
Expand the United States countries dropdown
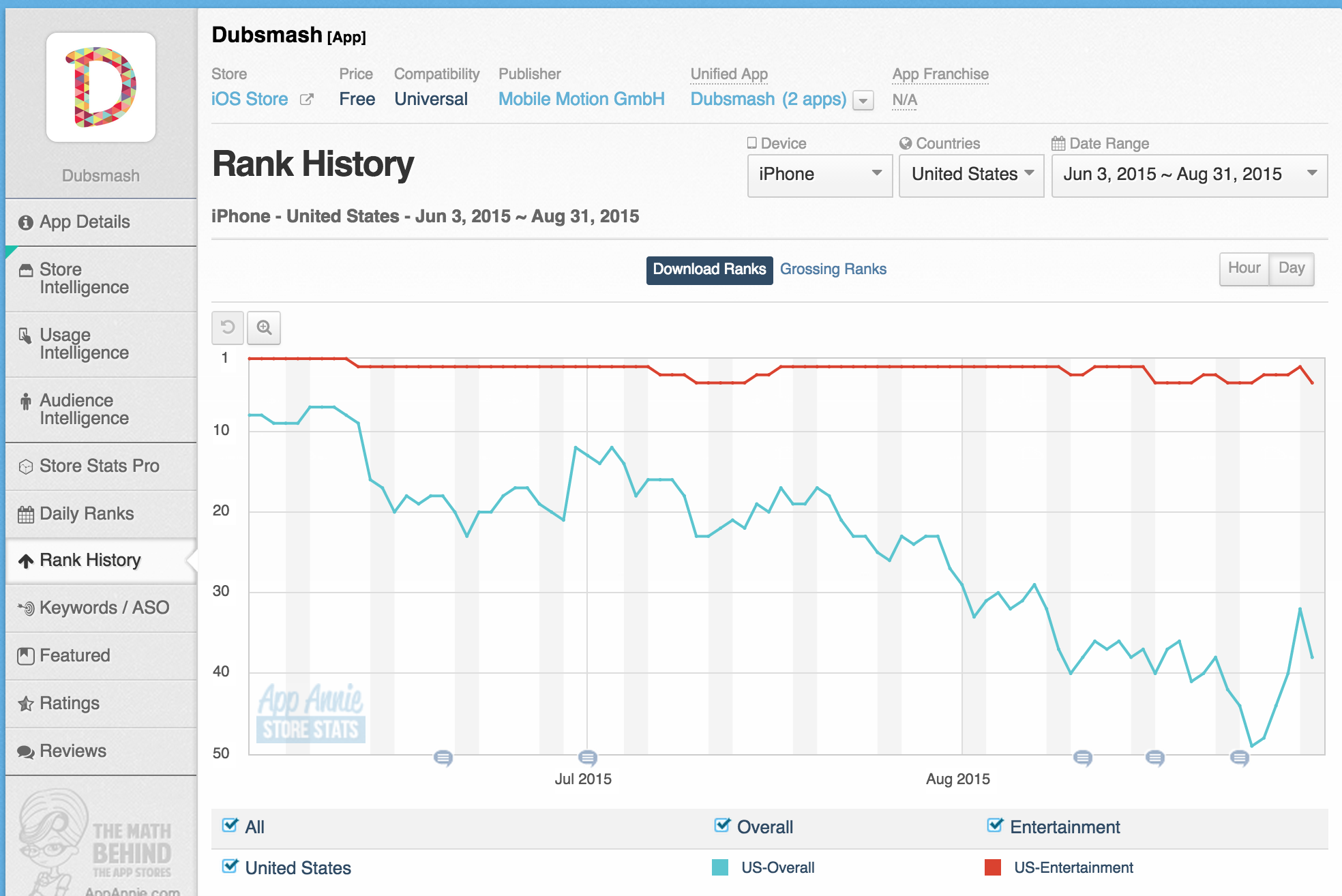(x=971, y=175)
